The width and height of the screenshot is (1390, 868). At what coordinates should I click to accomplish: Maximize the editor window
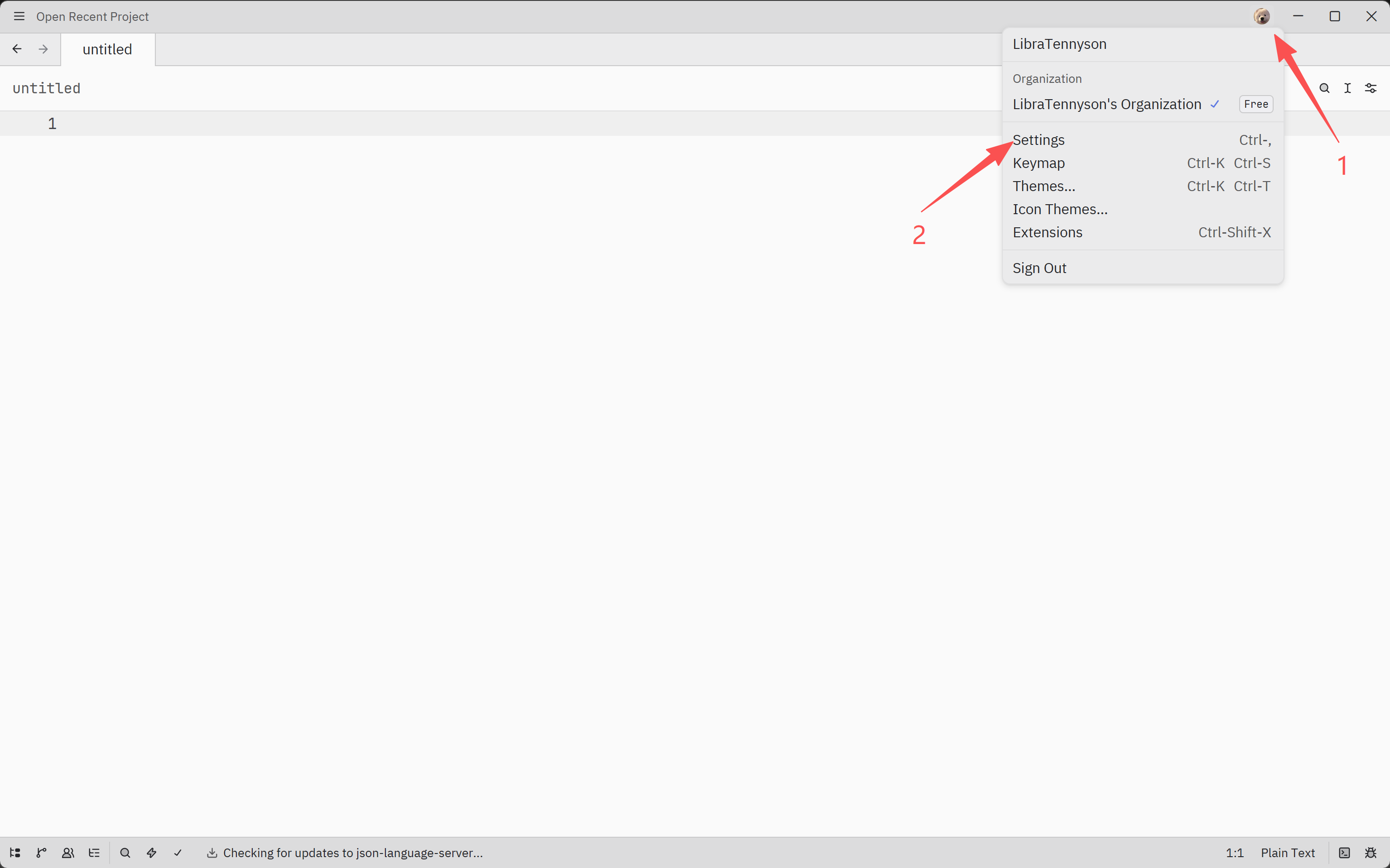click(1334, 16)
